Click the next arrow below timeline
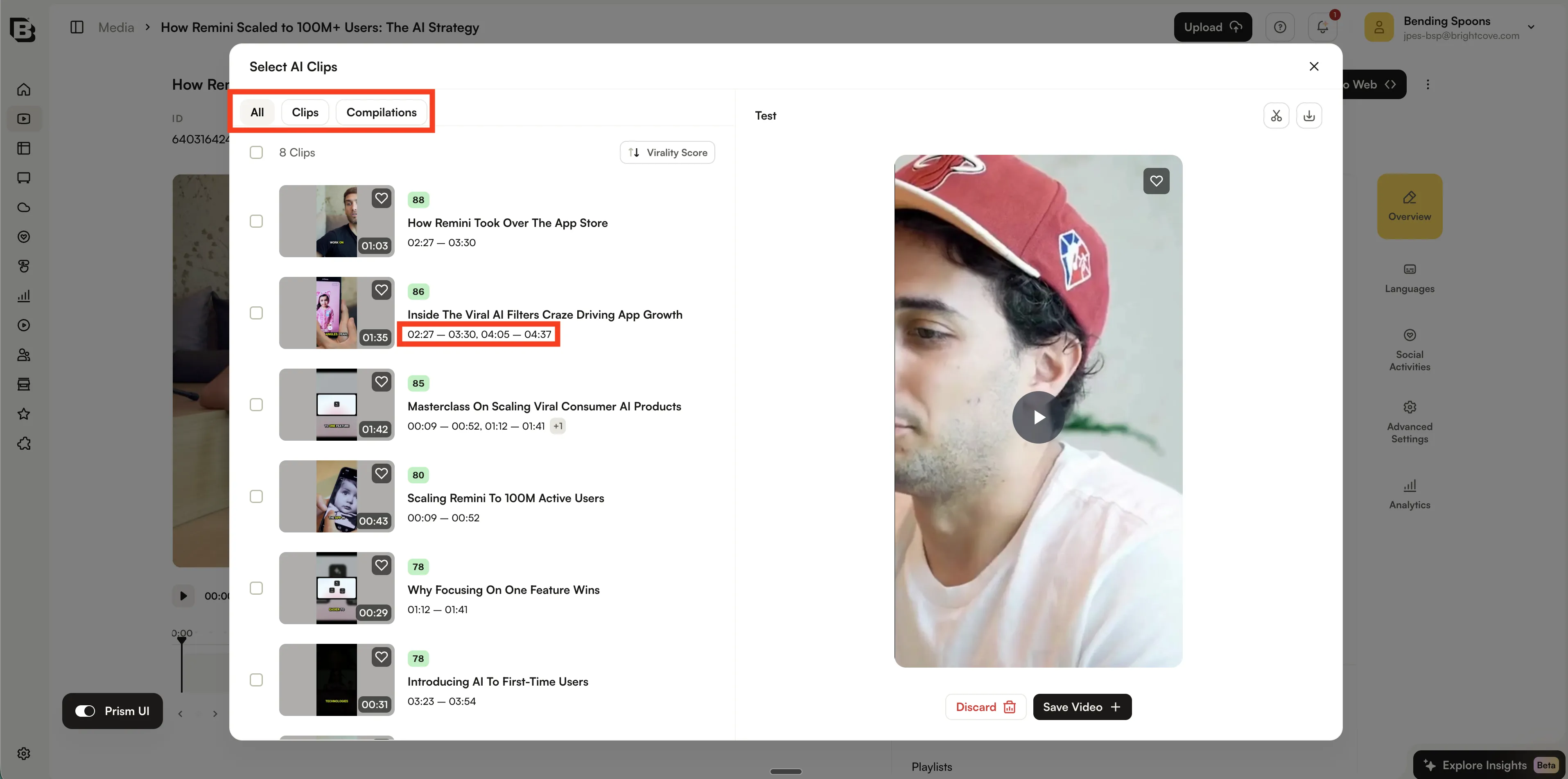The width and height of the screenshot is (1568, 779). point(215,713)
